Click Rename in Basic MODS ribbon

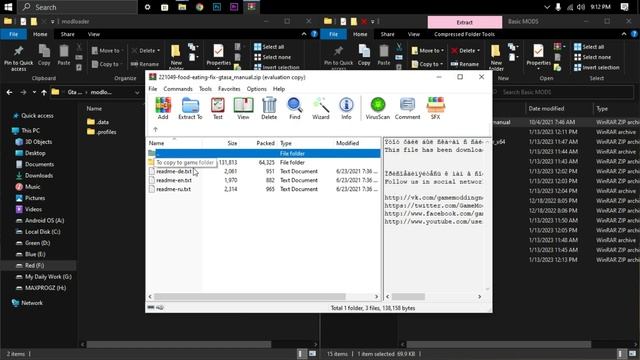[465, 64]
